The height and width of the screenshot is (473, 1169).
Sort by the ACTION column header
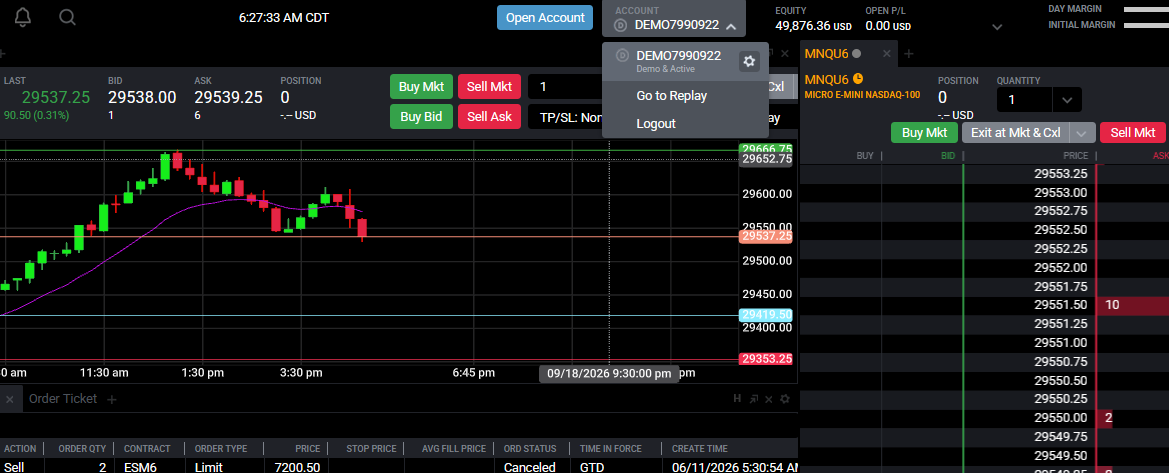tap(19, 448)
